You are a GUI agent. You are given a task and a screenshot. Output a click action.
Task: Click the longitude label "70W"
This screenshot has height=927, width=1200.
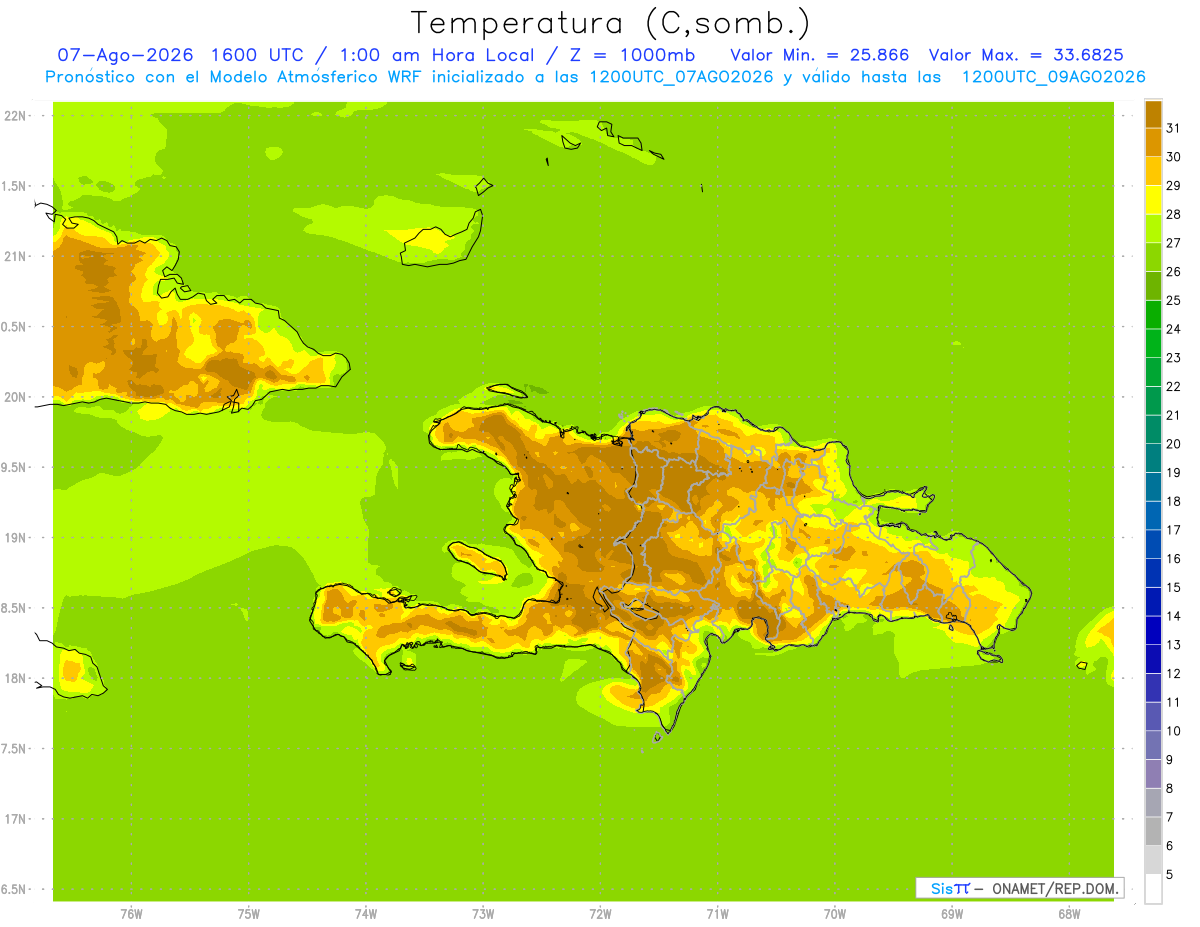tap(835, 914)
